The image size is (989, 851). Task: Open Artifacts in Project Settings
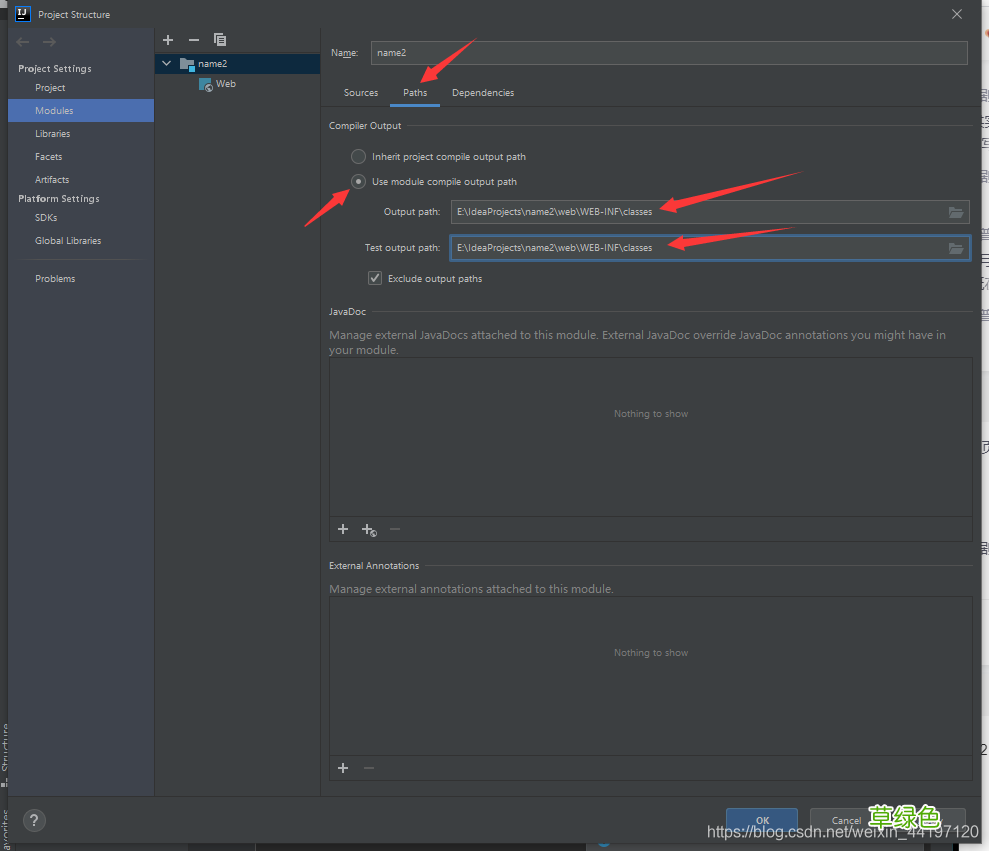pos(52,180)
